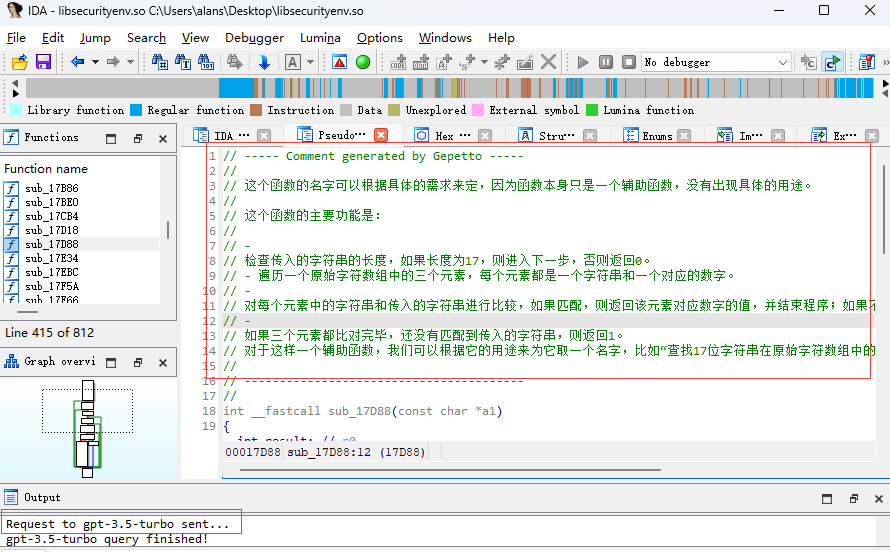The width and height of the screenshot is (890, 552).
Task: Click the boxed letter A text icon
Action: click(293, 62)
